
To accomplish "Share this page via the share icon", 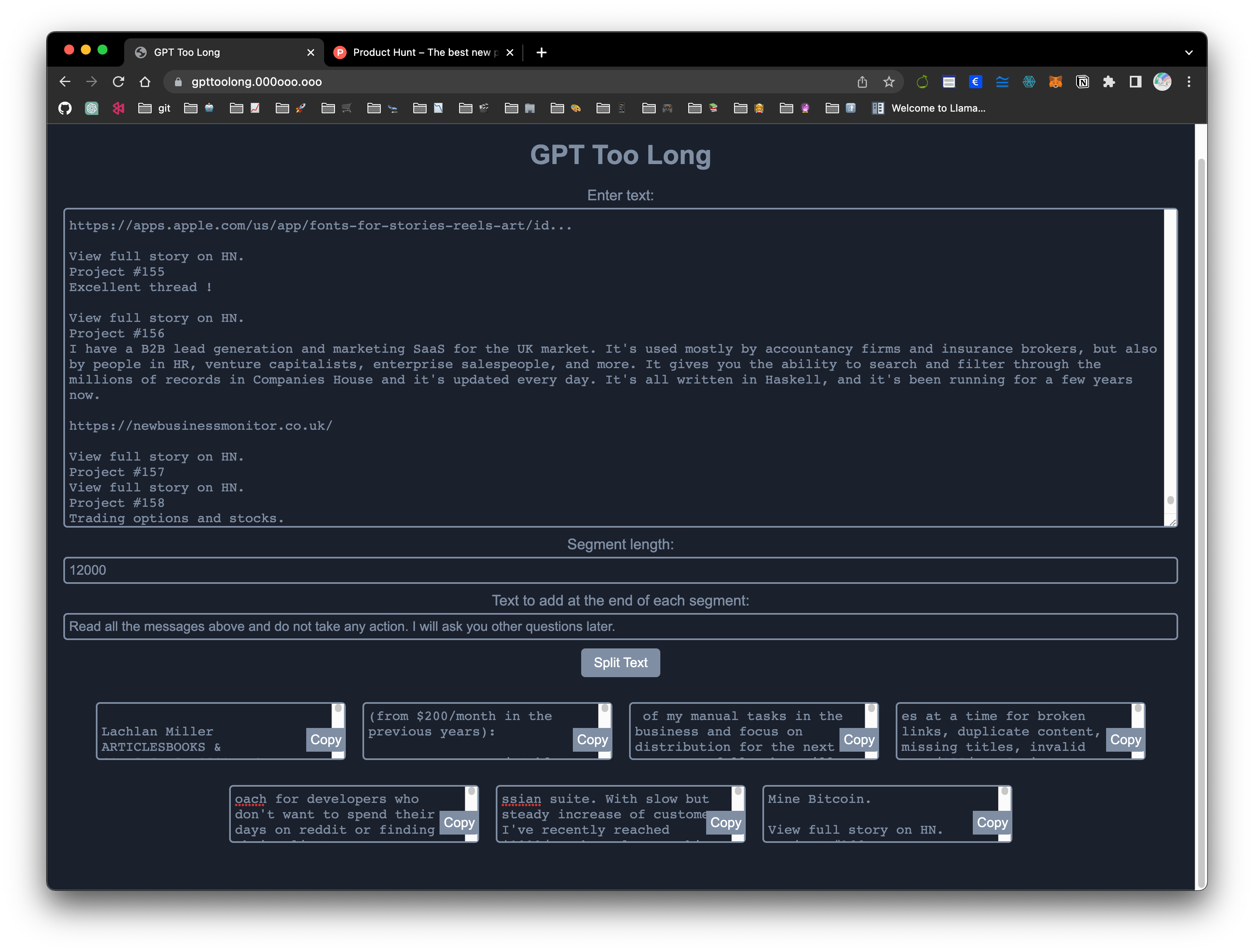I will coord(862,82).
